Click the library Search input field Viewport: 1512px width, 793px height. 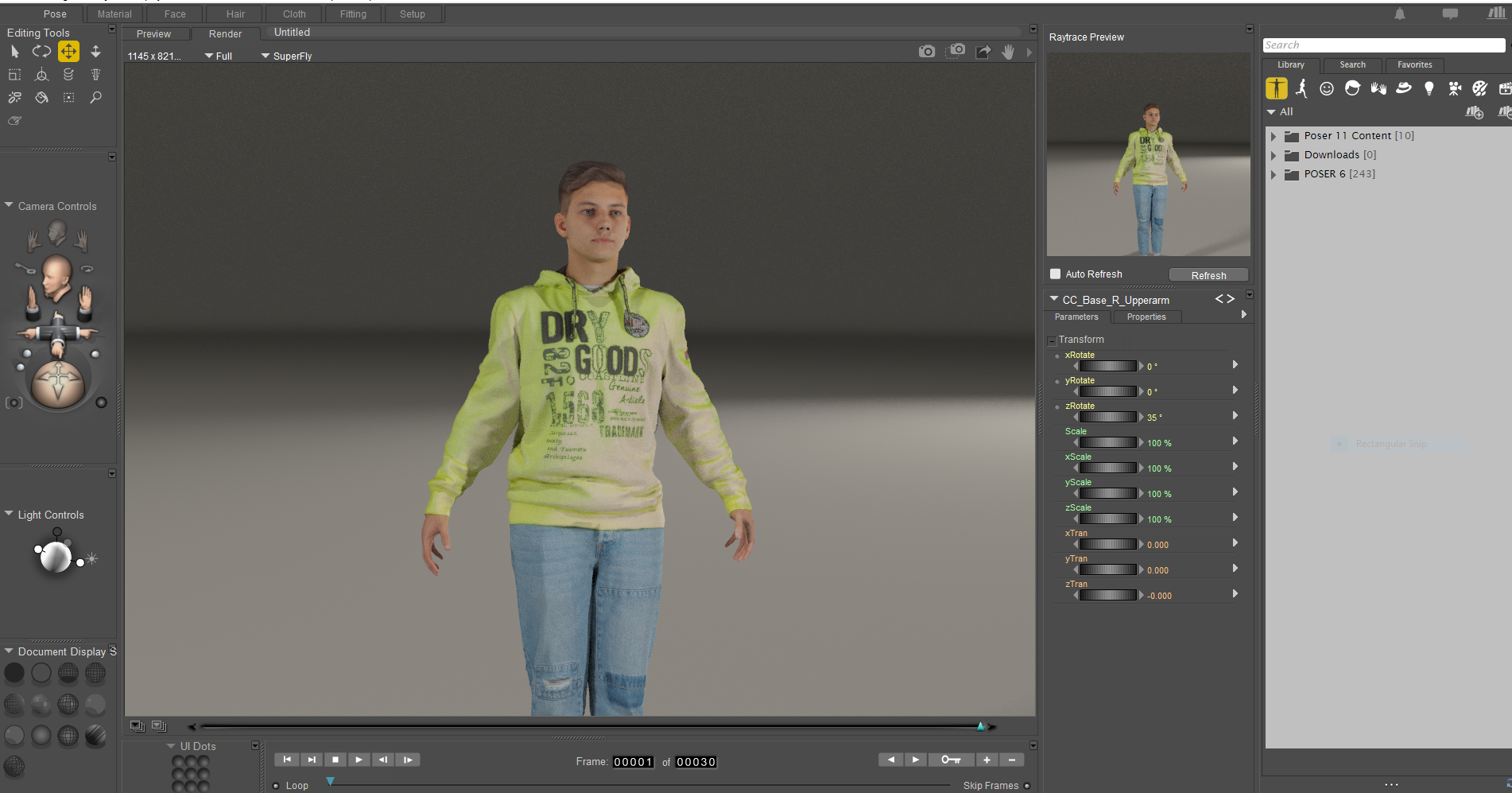pyautogui.click(x=1384, y=45)
